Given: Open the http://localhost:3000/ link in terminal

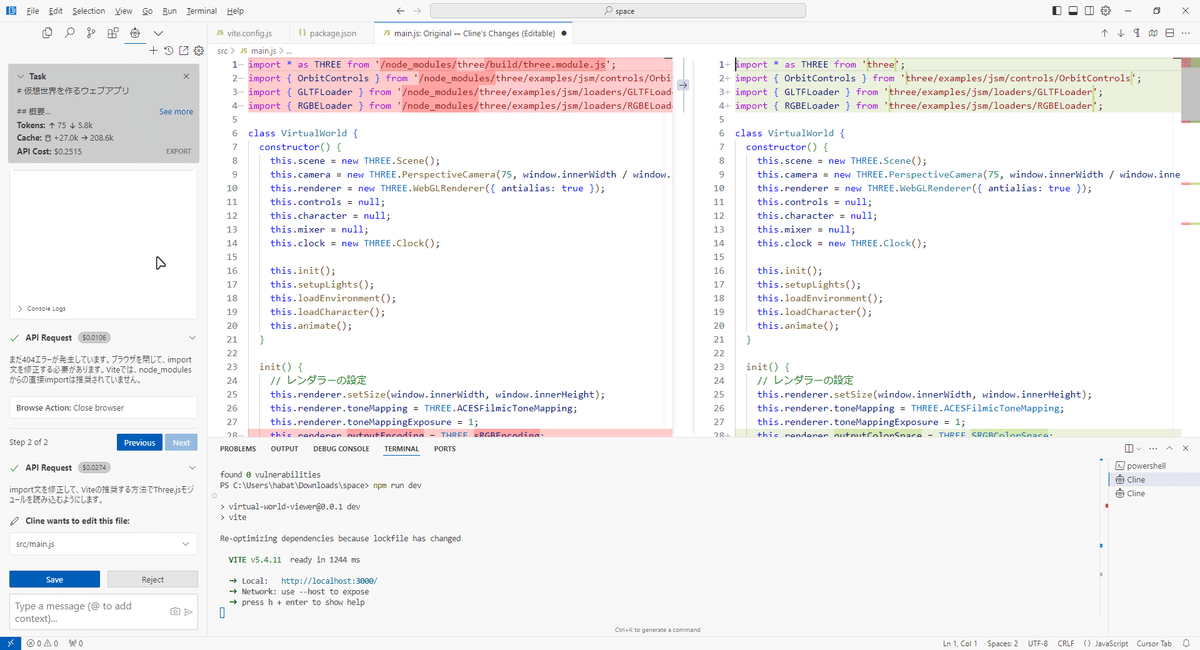Looking at the screenshot, I should [329, 581].
